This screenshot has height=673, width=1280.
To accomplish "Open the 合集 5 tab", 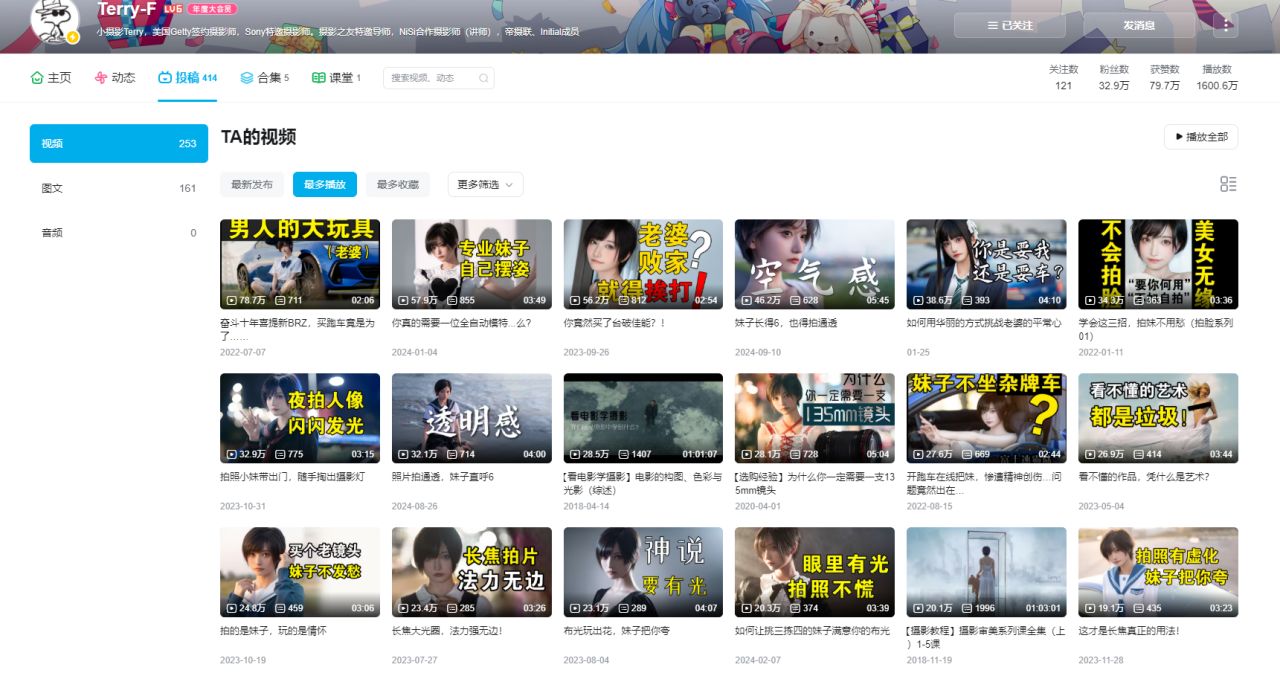I will 264,78.
